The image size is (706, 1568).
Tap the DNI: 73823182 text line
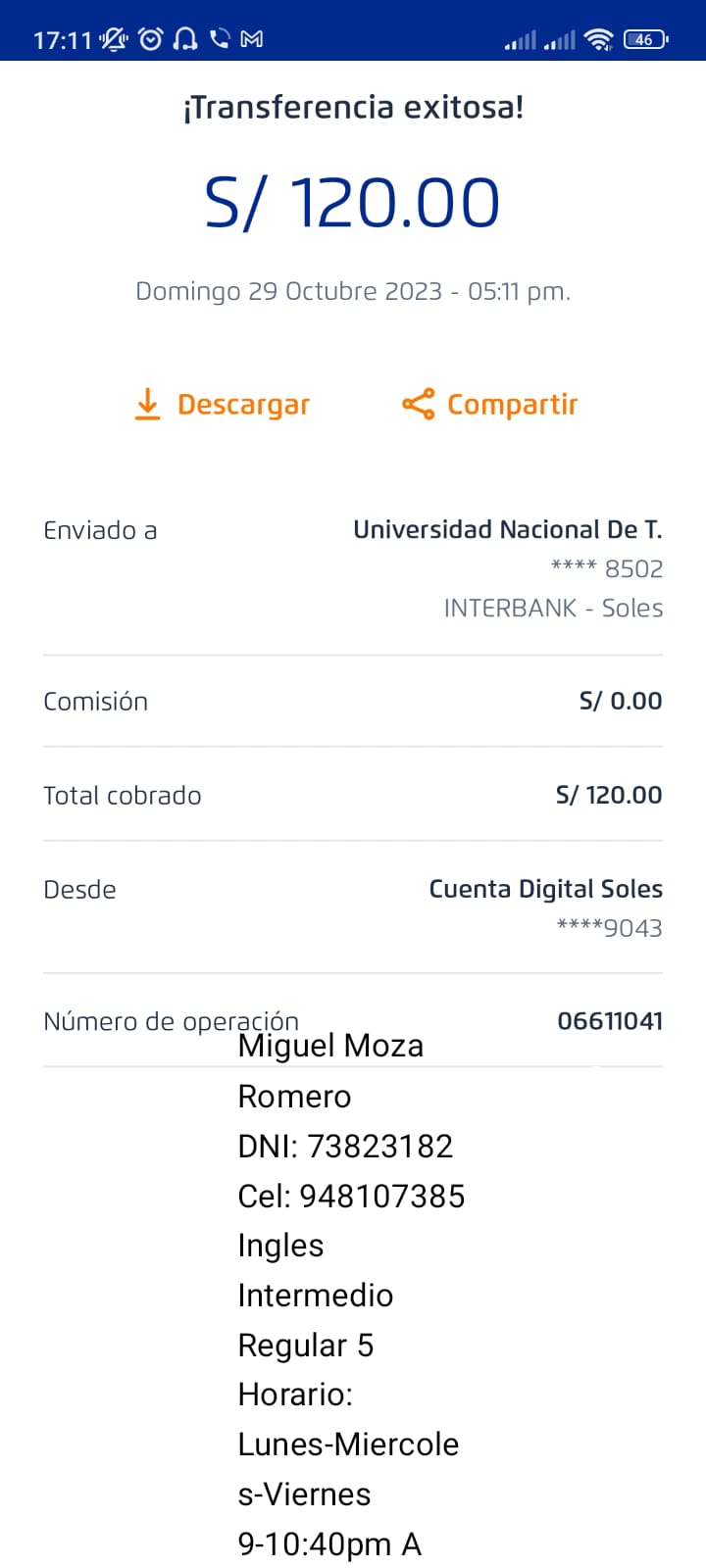[x=345, y=1146]
